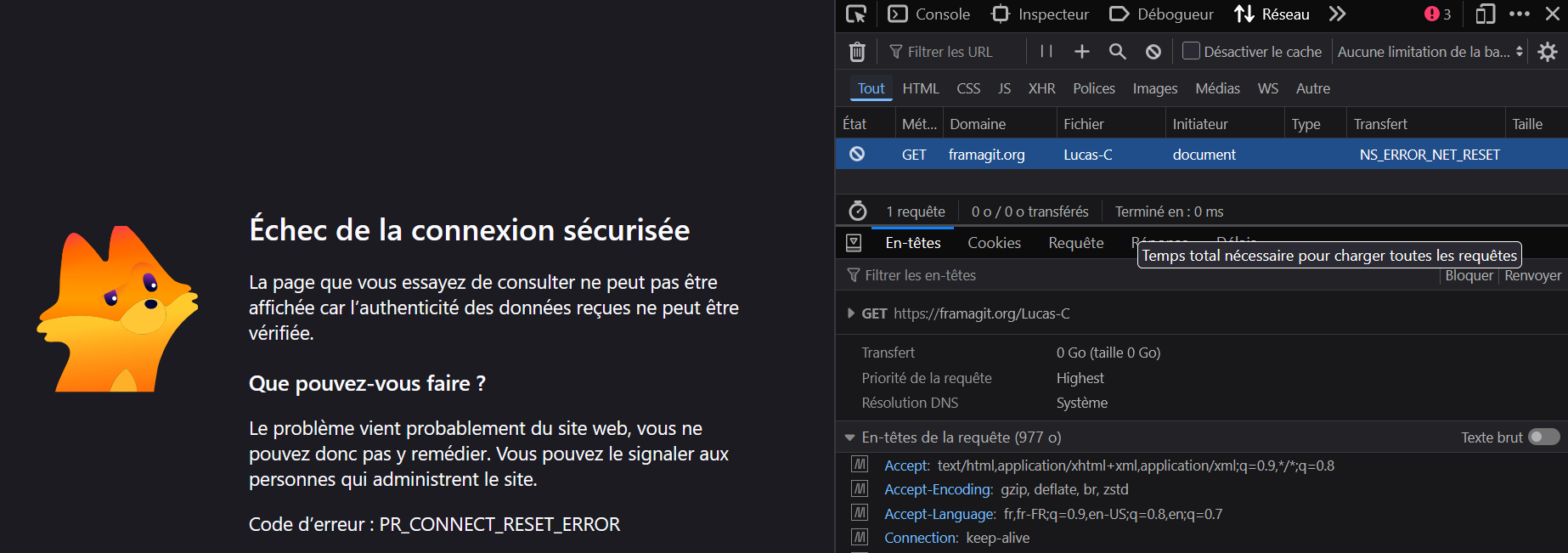Sort by Domaine column header
1568x553 pixels.
[999, 124]
